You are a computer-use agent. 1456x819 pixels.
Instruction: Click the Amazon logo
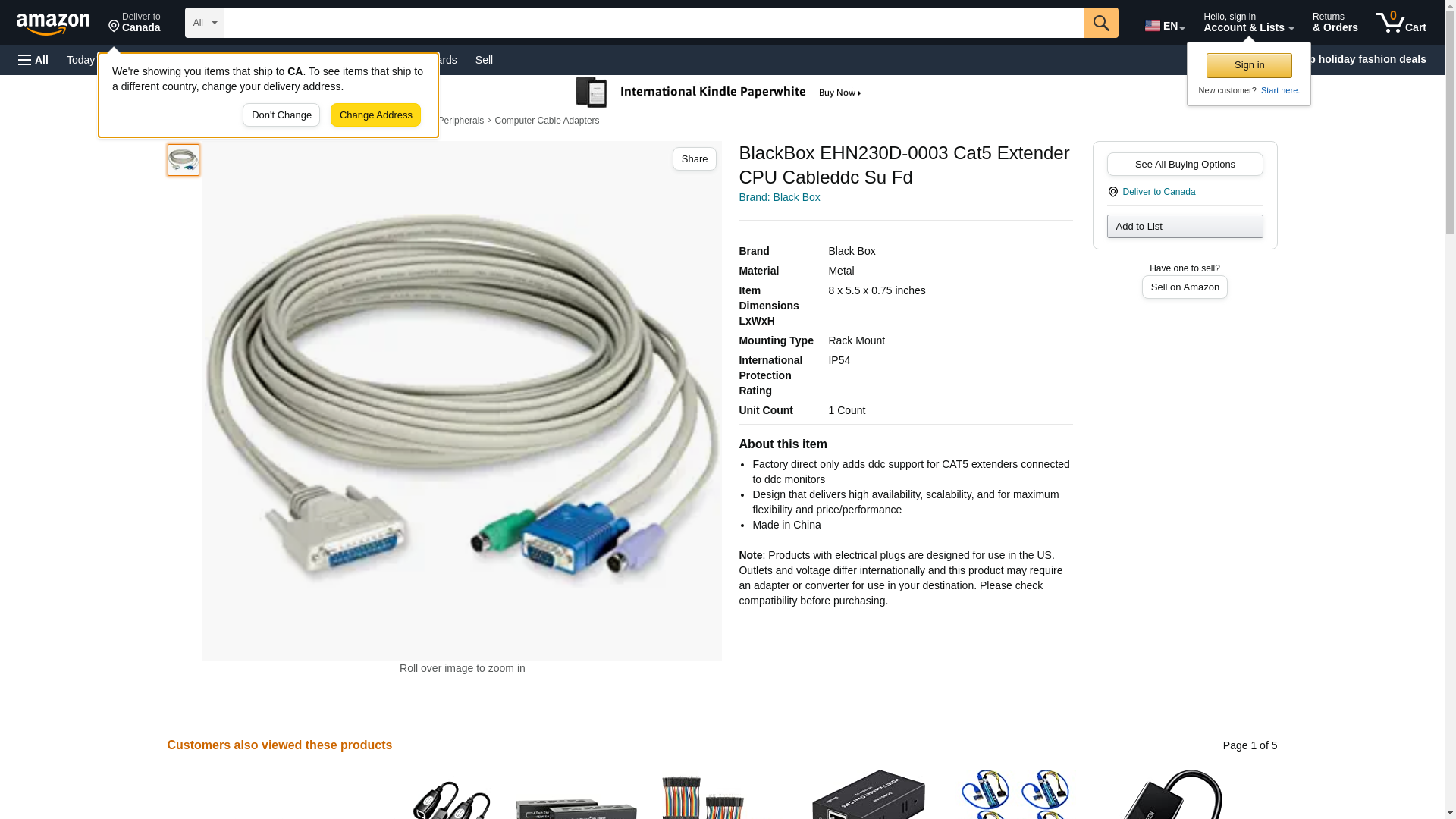point(53,24)
